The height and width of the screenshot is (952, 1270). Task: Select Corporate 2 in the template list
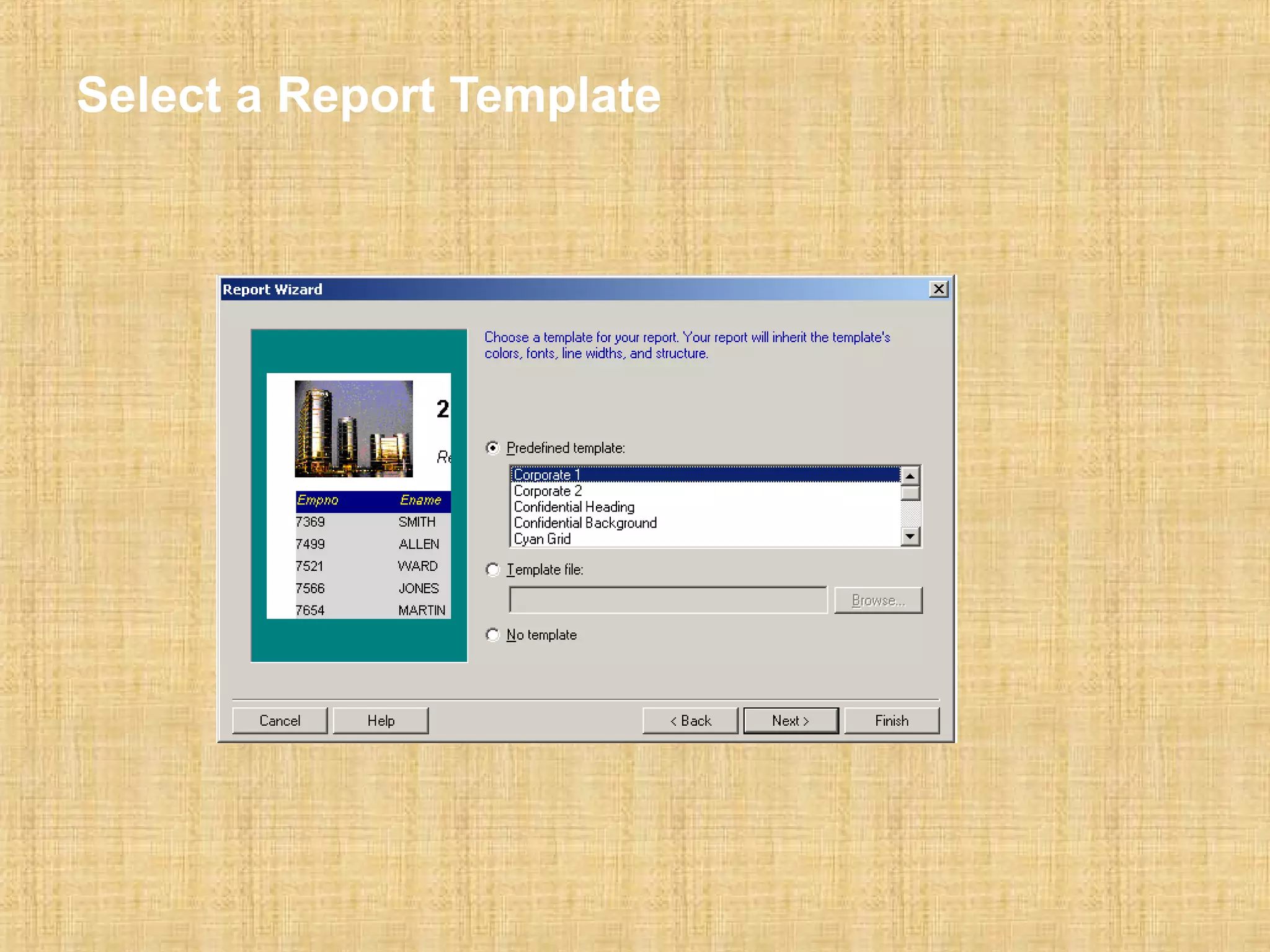pyautogui.click(x=706, y=491)
